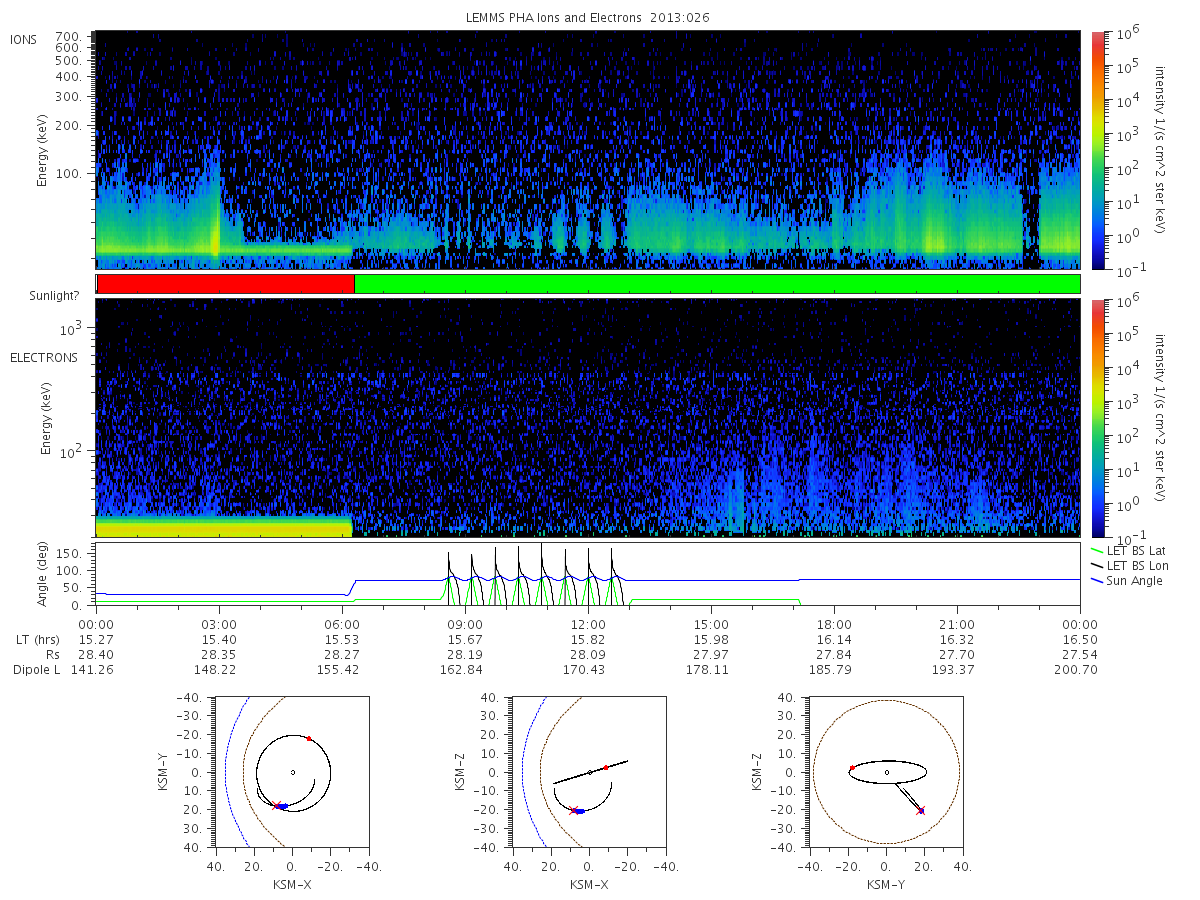Click the electrons intensity color scale bar

pyautogui.click(x=1097, y=417)
